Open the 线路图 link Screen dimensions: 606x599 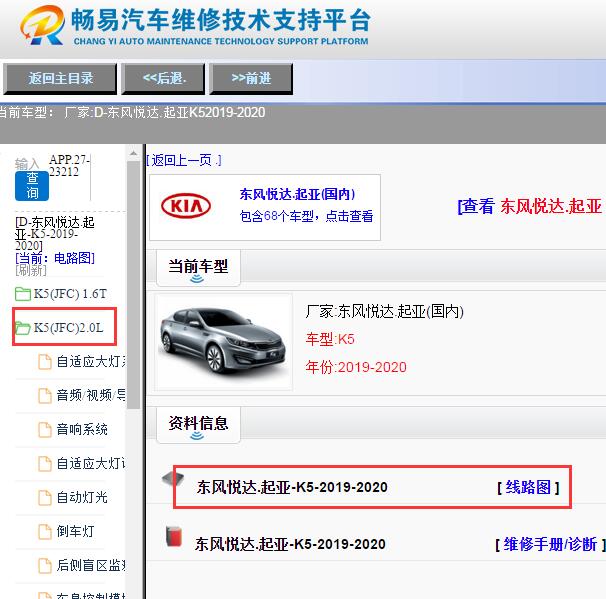click(x=528, y=487)
